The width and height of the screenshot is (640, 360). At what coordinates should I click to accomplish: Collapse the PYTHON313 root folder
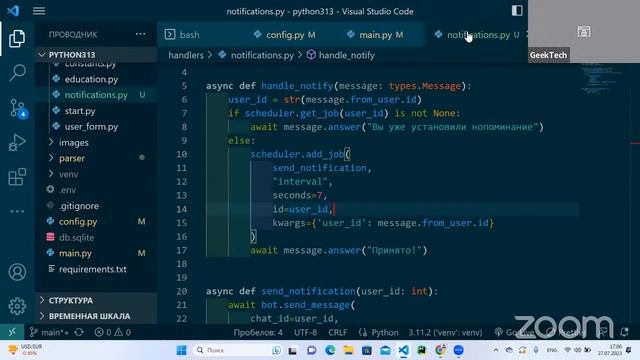pyautogui.click(x=96, y=55)
